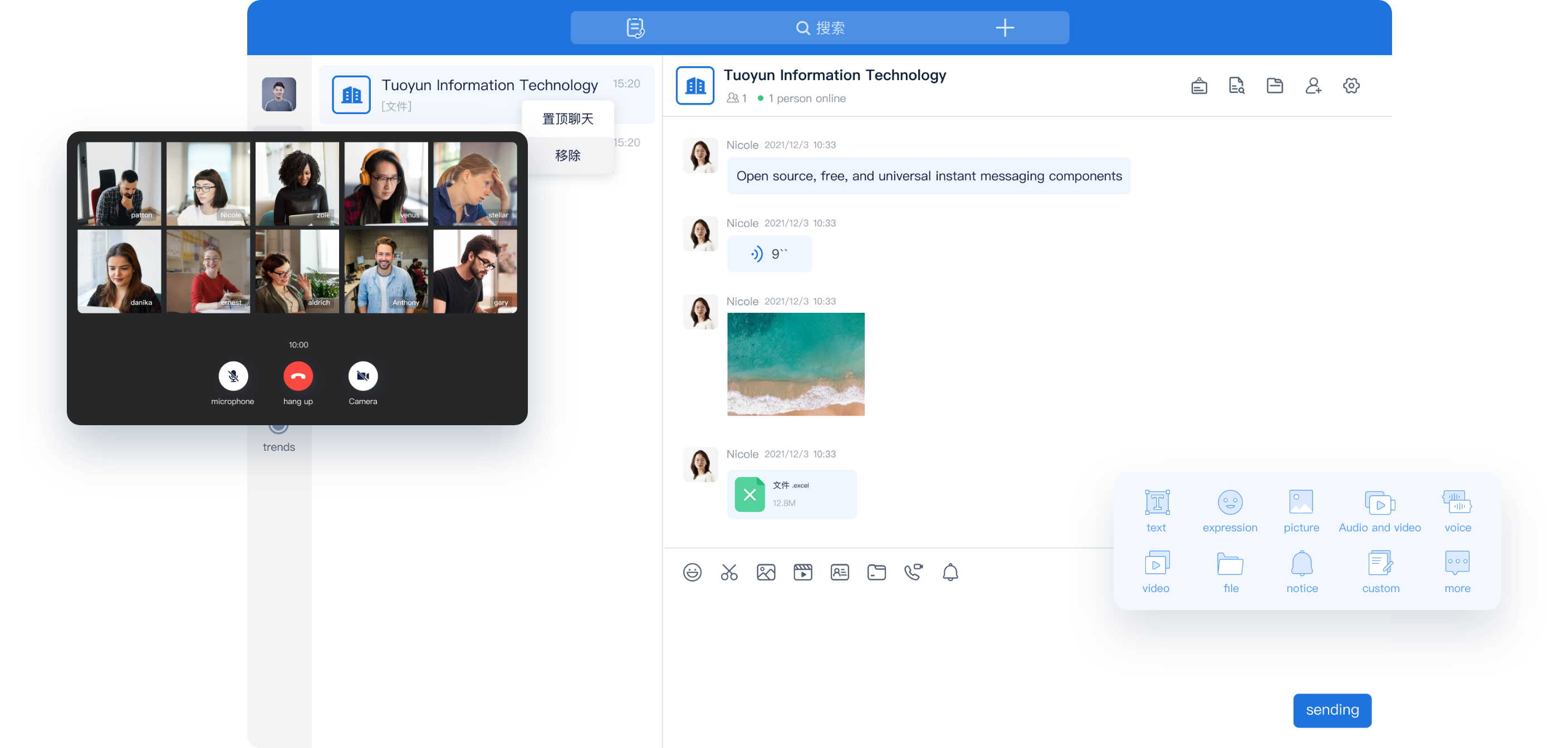Click the emoji icon in message toolbar
The image size is (1568, 748).
click(692, 572)
